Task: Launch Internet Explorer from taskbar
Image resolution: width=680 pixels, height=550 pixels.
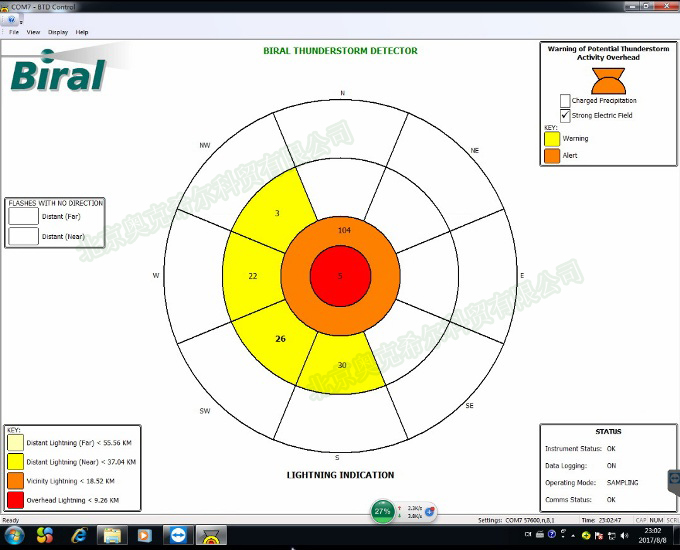Action: point(79,536)
